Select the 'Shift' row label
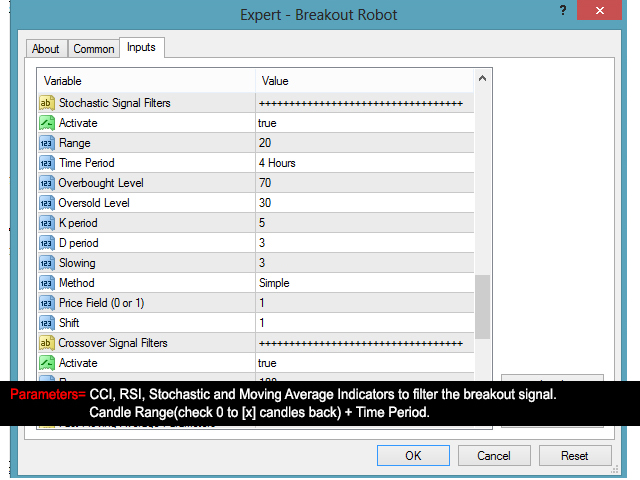Image resolution: width=640 pixels, height=480 pixels. click(x=69, y=323)
